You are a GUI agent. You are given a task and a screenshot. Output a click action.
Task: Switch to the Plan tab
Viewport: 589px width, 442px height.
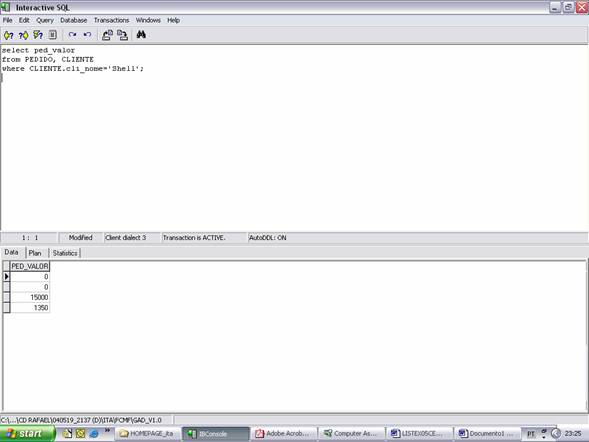(x=35, y=253)
